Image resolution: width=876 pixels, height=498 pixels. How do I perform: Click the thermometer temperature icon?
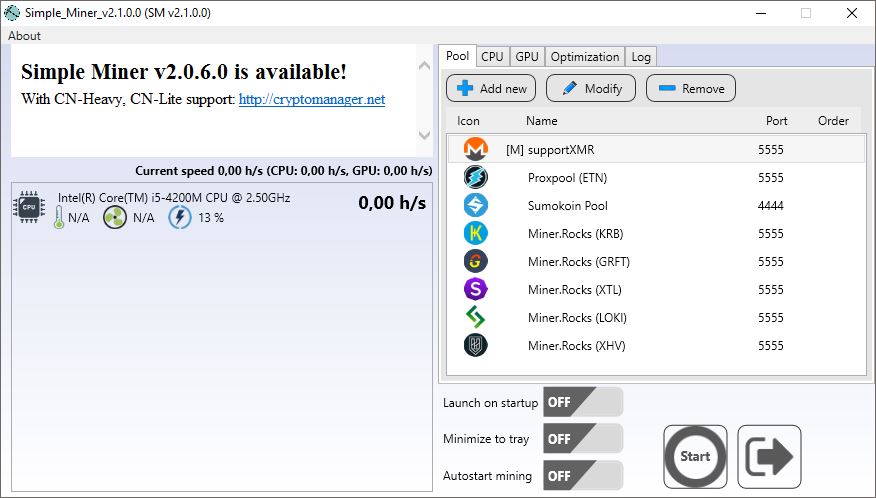(59, 217)
